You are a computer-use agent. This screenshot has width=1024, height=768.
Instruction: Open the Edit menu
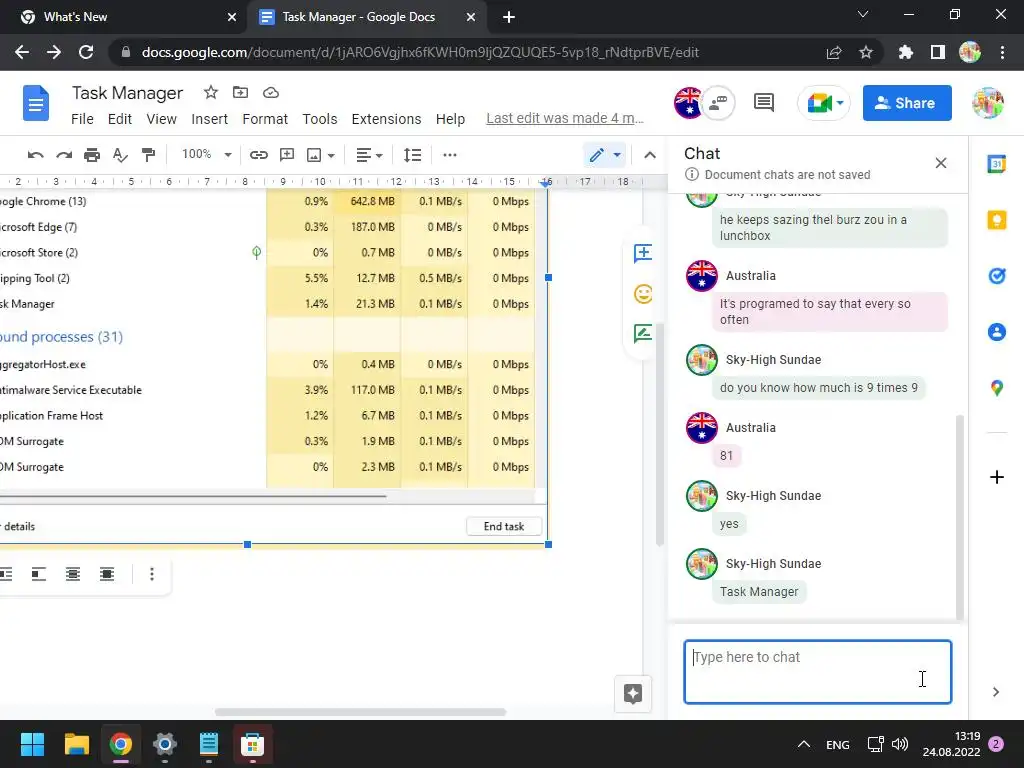click(120, 119)
